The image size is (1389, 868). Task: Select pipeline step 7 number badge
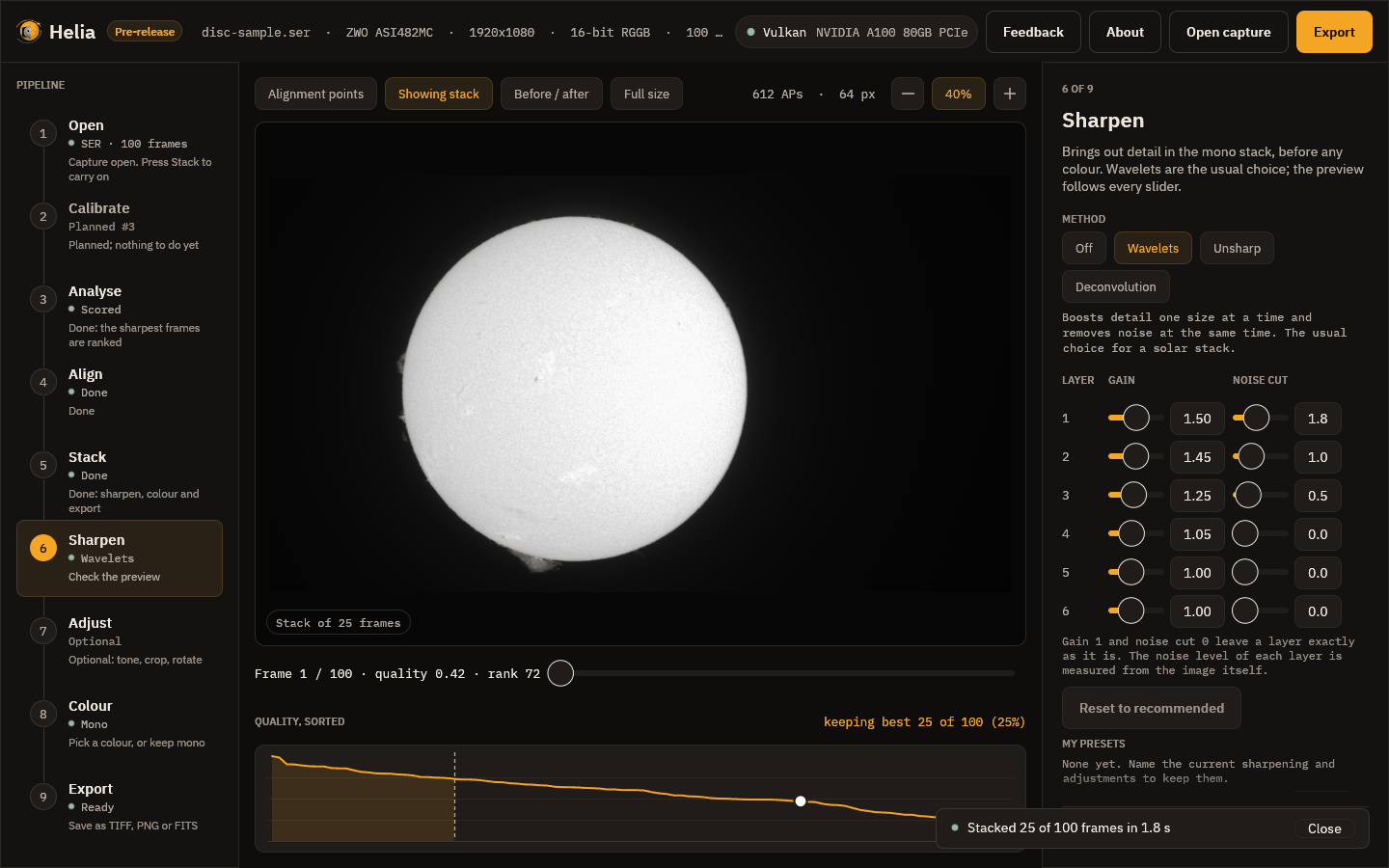[x=42, y=631]
